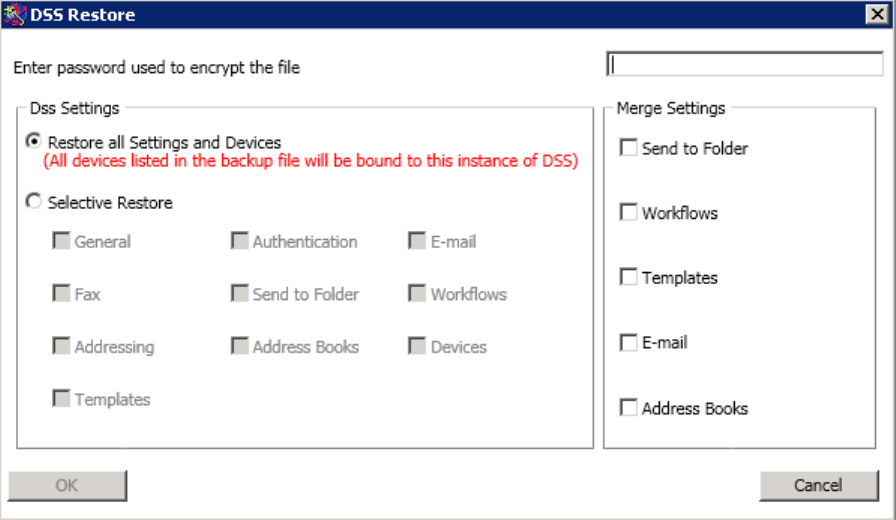This screenshot has height=520, width=896.
Task: Check the General selective restore checkbox
Action: click(61, 241)
